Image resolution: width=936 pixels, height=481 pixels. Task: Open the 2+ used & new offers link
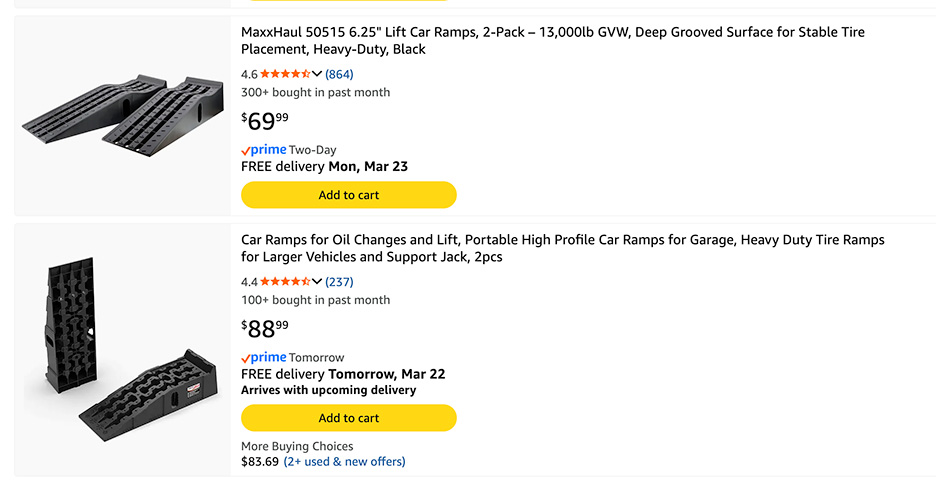tap(344, 462)
